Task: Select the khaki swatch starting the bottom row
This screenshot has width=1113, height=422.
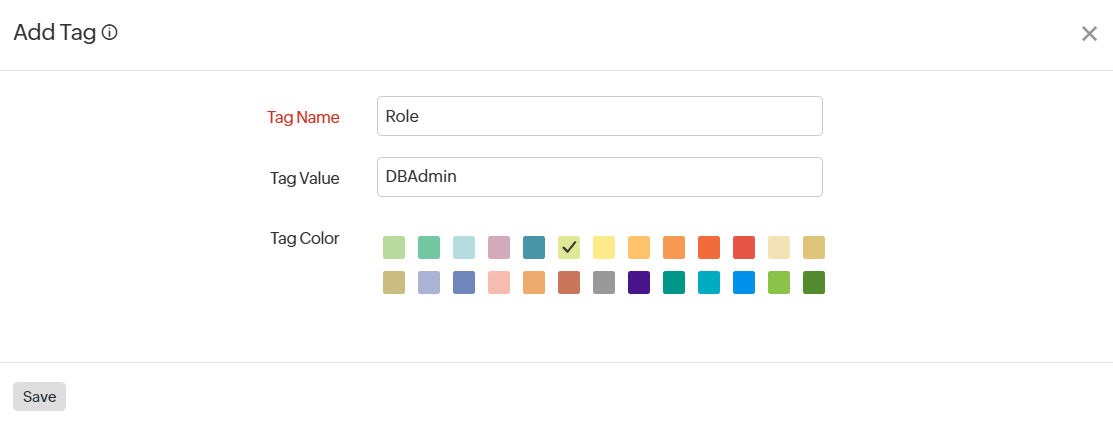Action: (394, 282)
